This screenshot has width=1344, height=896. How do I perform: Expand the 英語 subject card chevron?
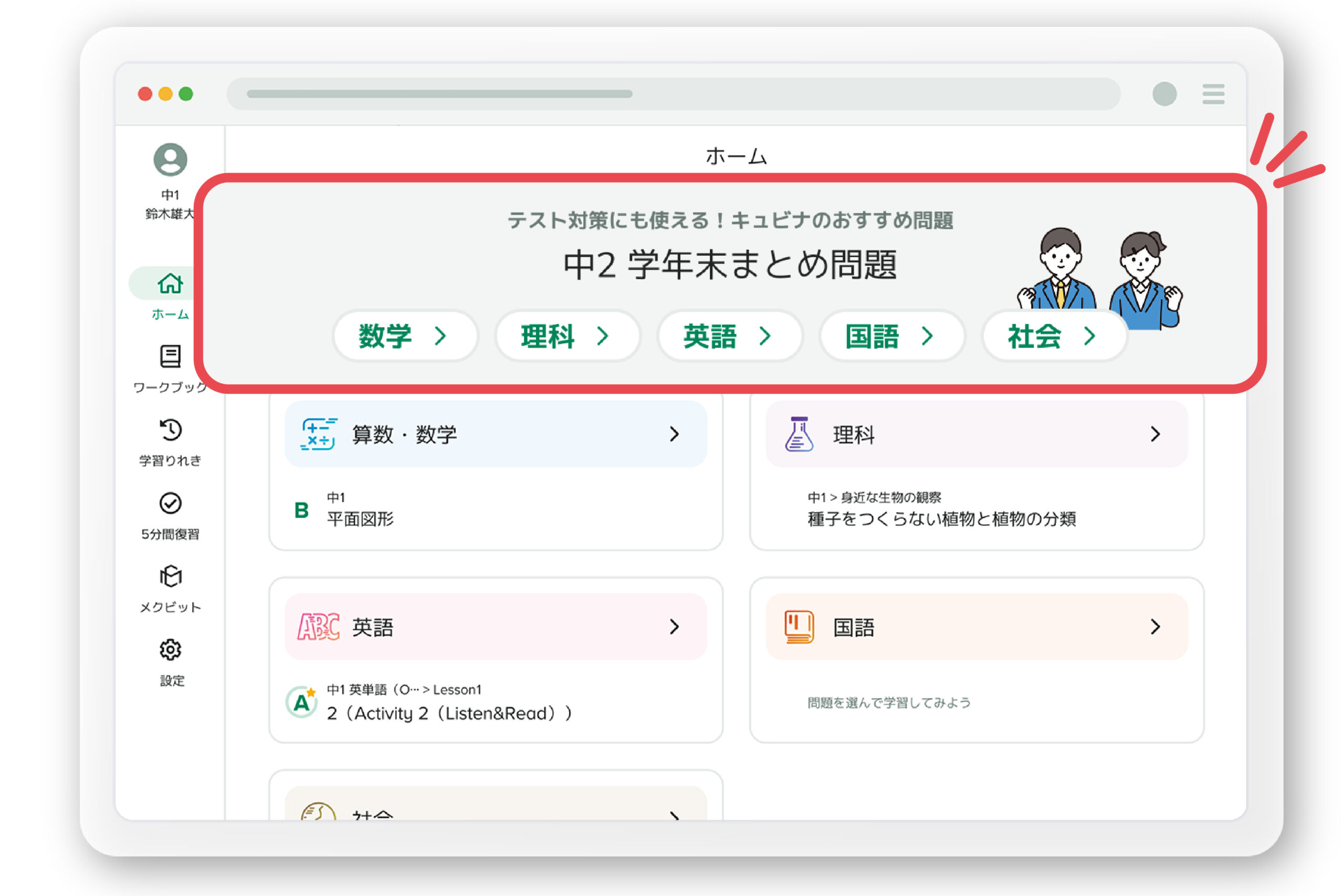[x=674, y=627]
